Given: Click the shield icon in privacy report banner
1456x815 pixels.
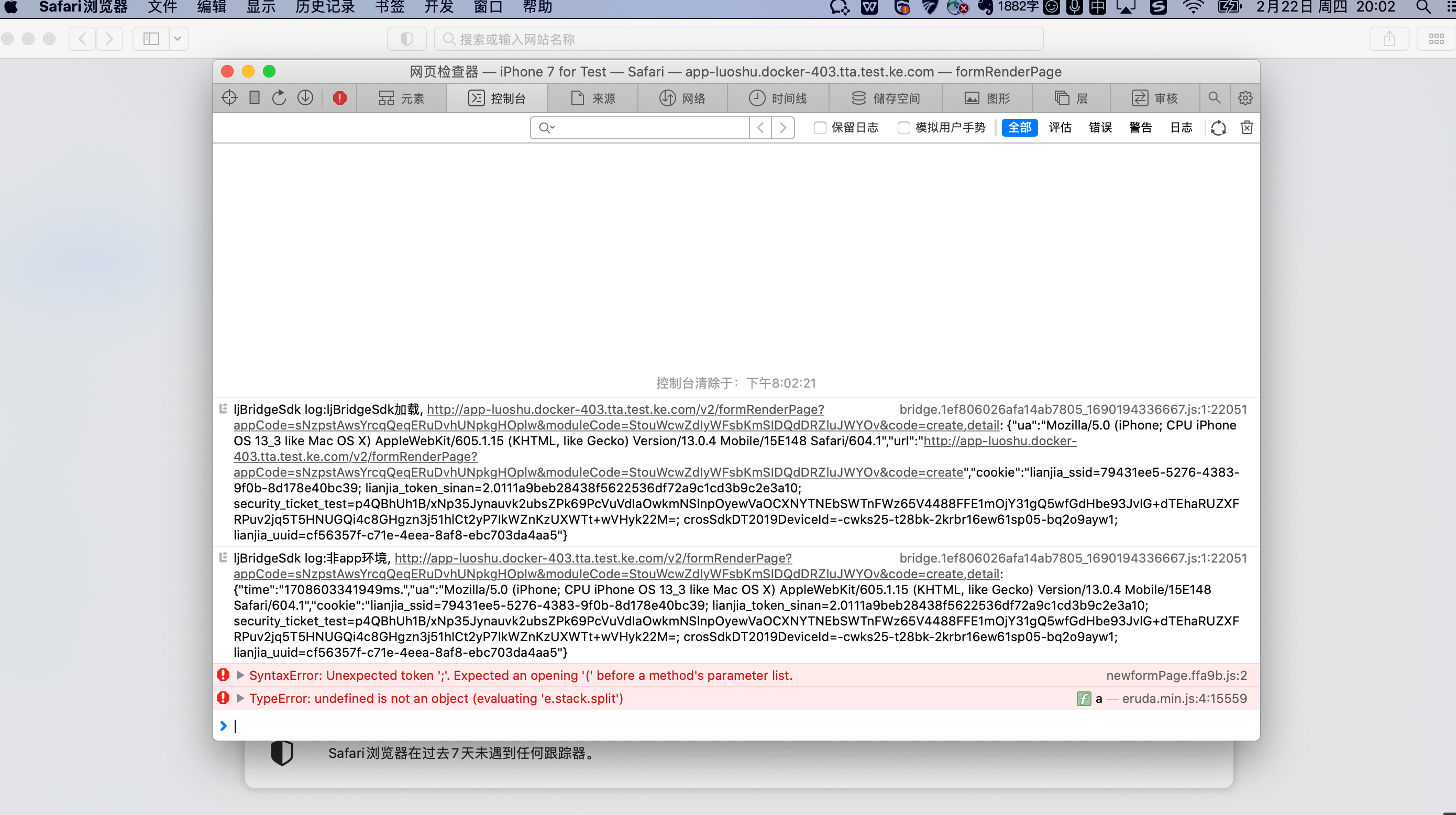Looking at the screenshot, I should (x=281, y=753).
